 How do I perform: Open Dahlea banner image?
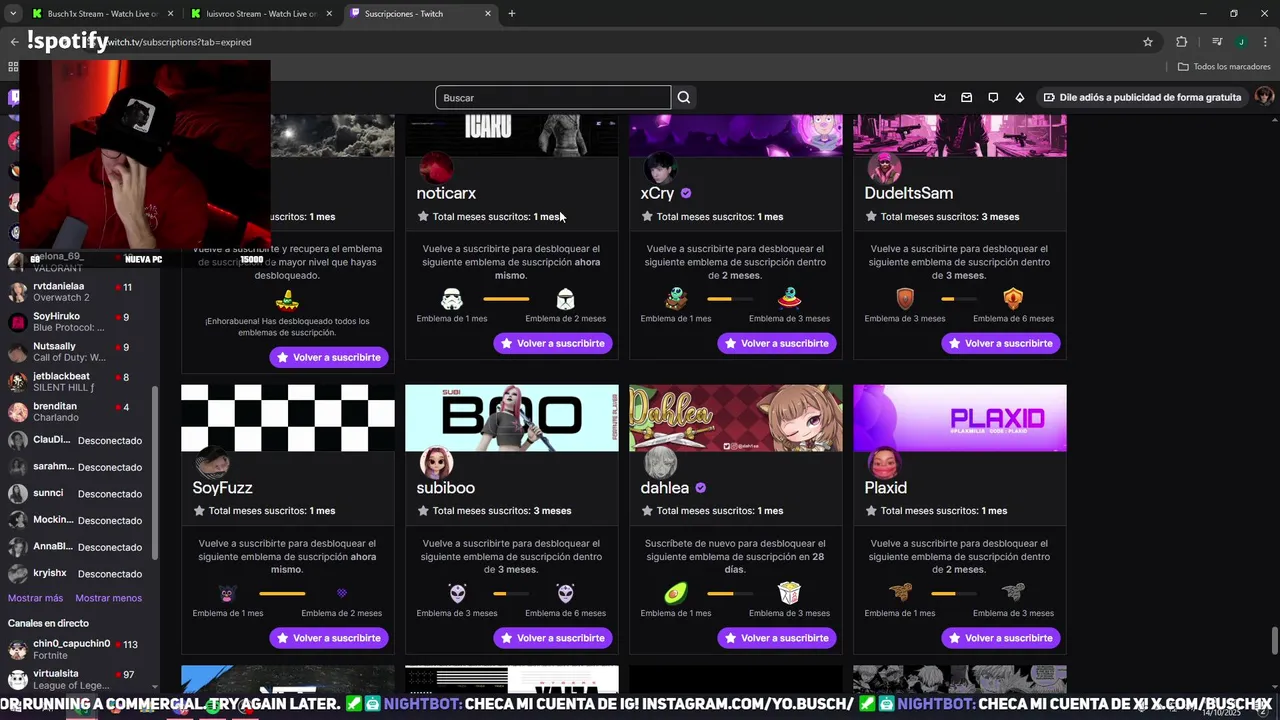tap(736, 418)
